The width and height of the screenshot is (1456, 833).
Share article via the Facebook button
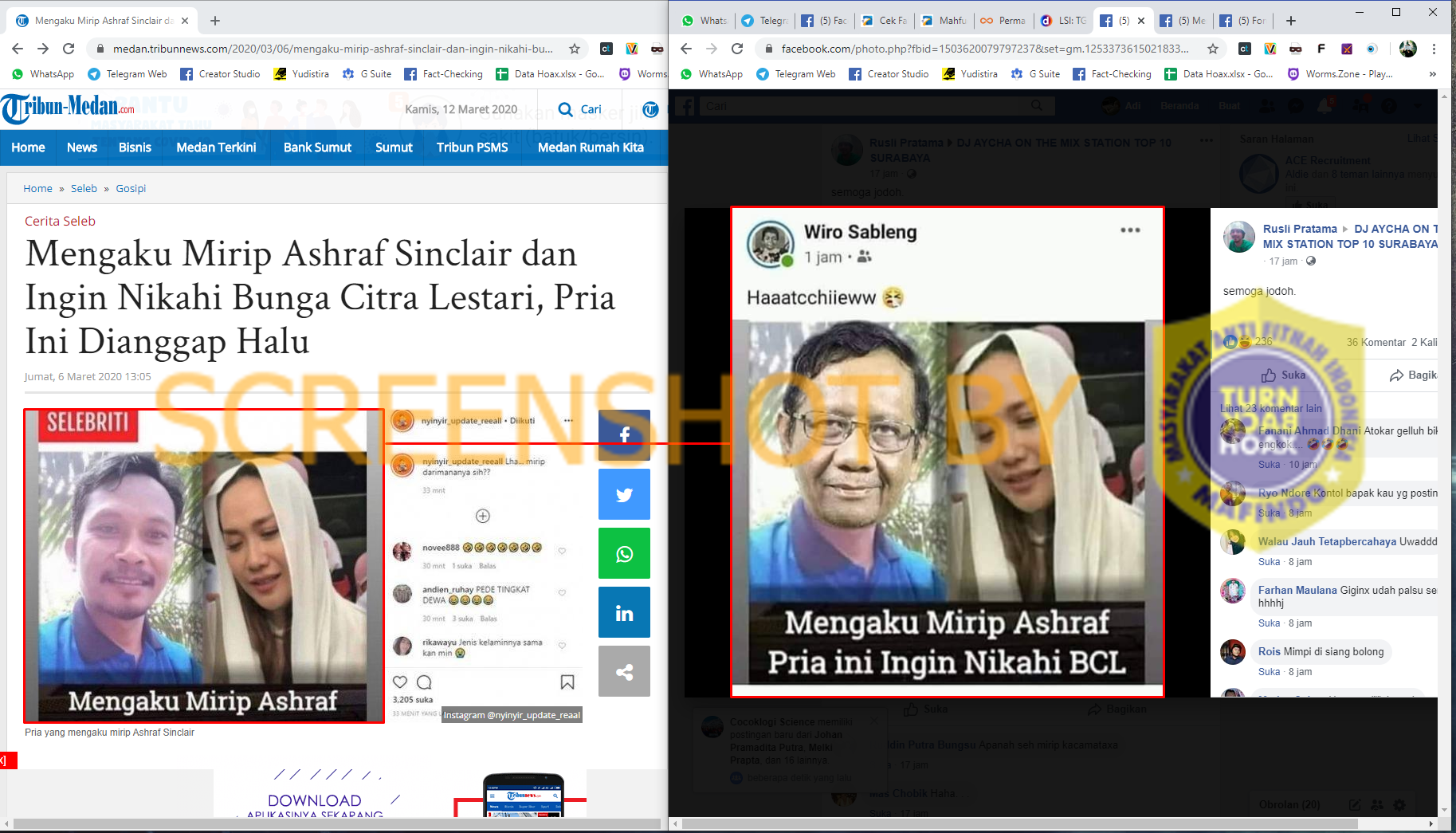tap(624, 434)
